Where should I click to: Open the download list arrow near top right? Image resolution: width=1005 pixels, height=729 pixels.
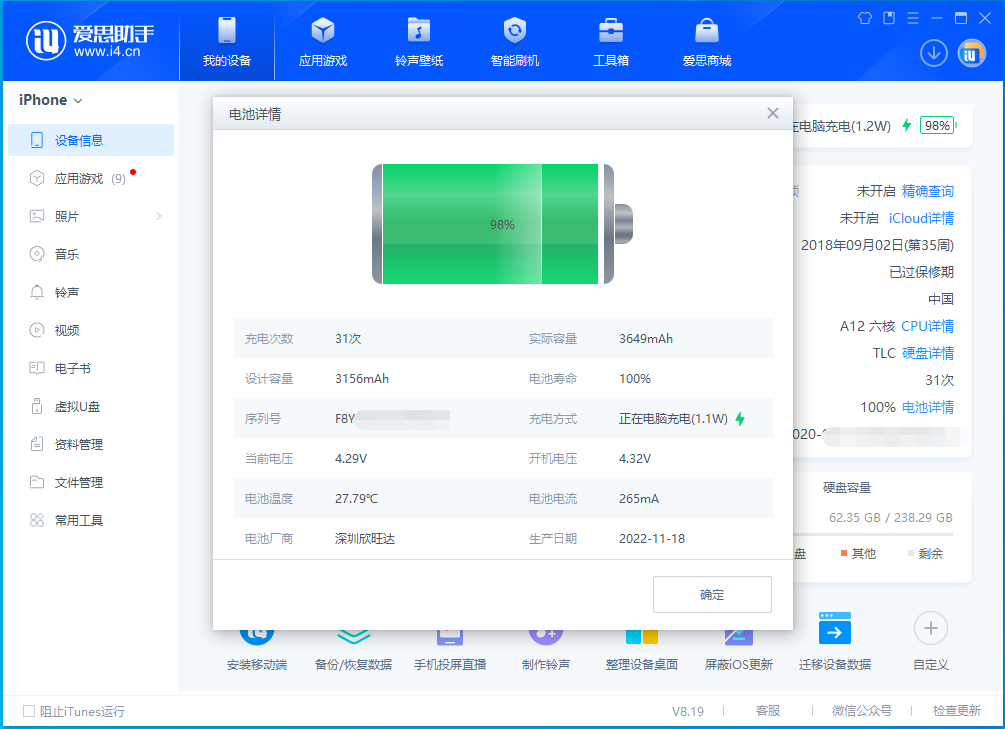tap(933, 53)
